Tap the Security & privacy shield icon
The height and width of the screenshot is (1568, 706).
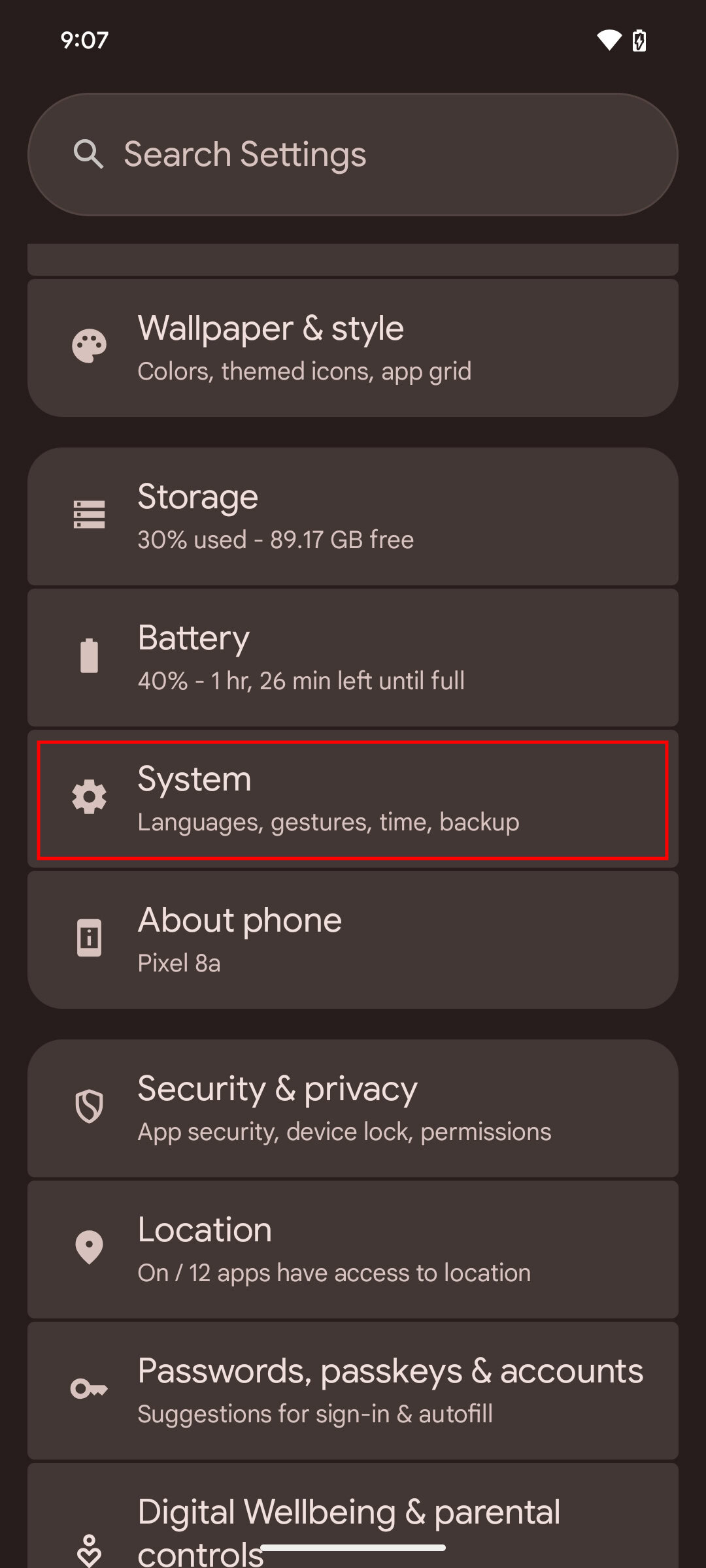pos(89,1107)
